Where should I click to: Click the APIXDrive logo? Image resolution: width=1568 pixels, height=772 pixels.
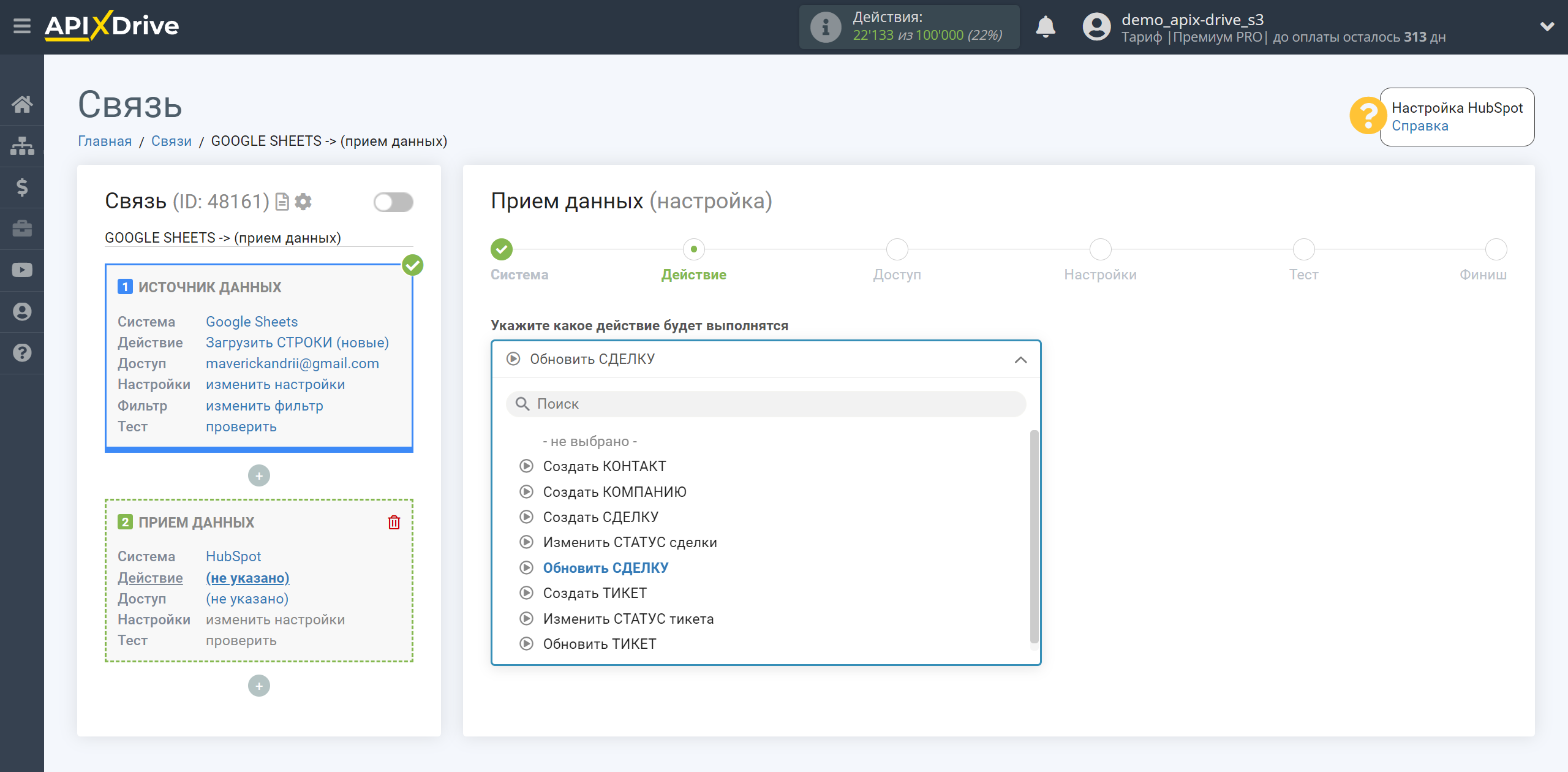pyautogui.click(x=111, y=26)
